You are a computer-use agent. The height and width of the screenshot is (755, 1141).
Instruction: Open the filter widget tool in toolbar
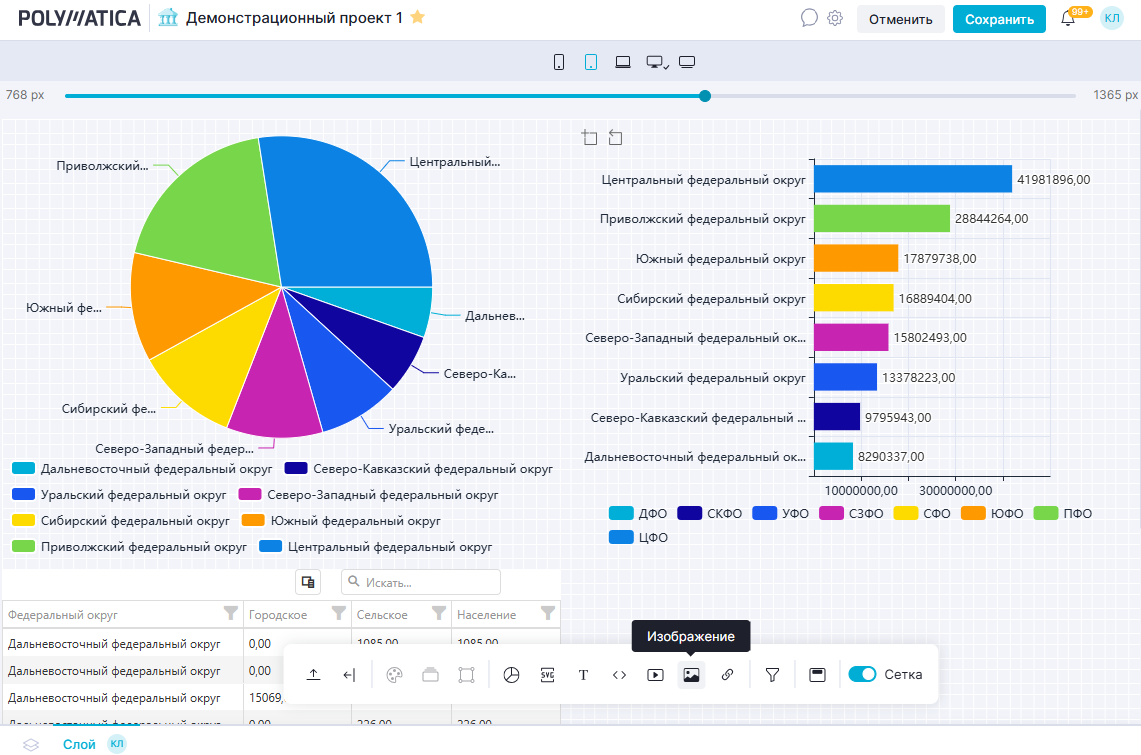(772, 675)
